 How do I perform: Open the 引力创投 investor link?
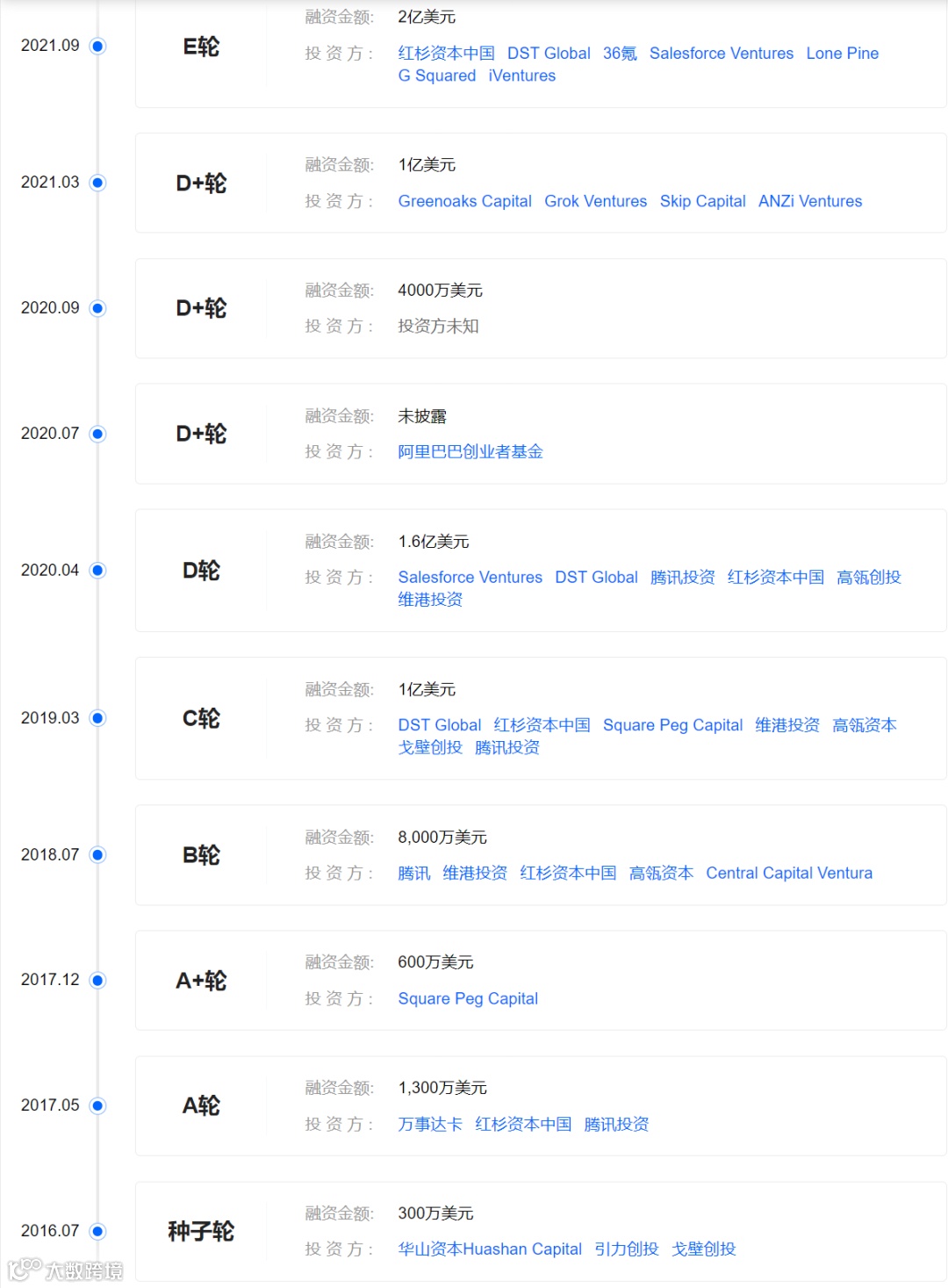(627, 1249)
